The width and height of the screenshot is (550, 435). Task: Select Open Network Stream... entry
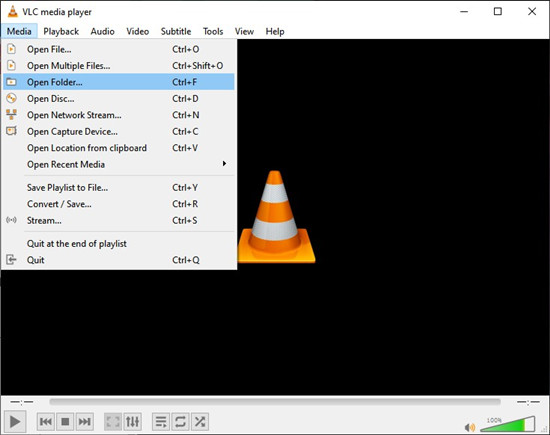pos(119,115)
